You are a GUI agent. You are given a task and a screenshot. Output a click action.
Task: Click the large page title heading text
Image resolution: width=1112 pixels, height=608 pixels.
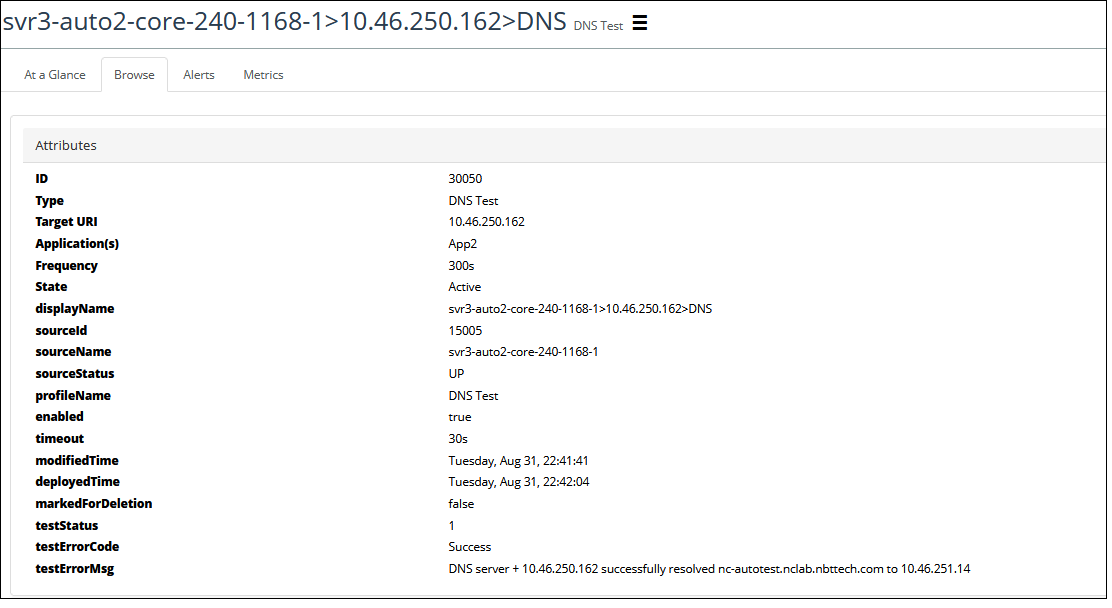coord(284,22)
